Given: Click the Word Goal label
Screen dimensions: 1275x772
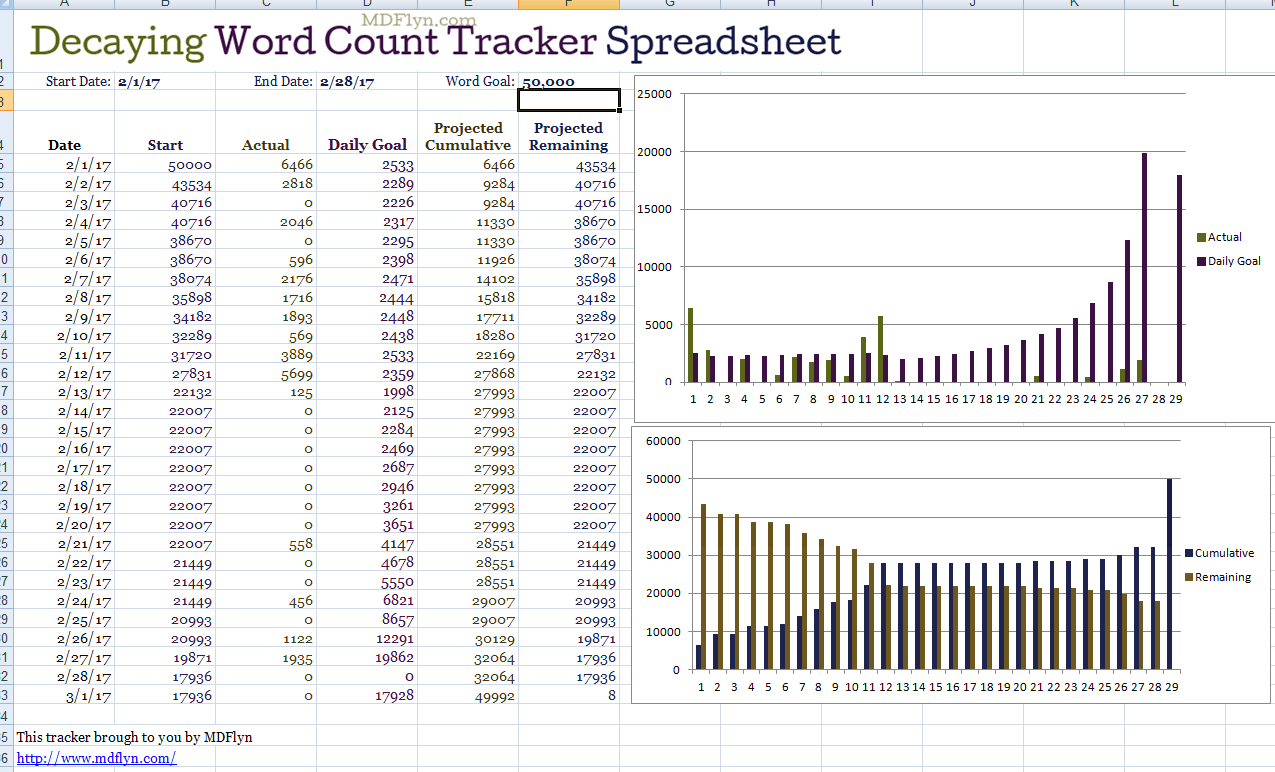Looking at the screenshot, I should tap(481, 82).
